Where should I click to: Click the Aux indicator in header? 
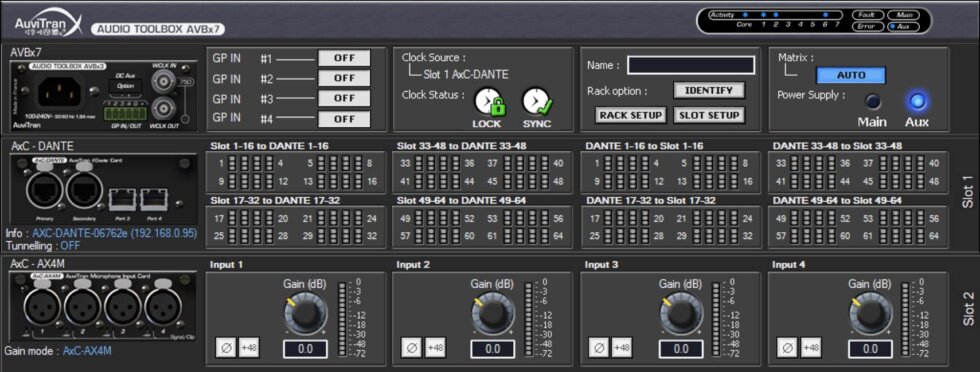click(903, 27)
